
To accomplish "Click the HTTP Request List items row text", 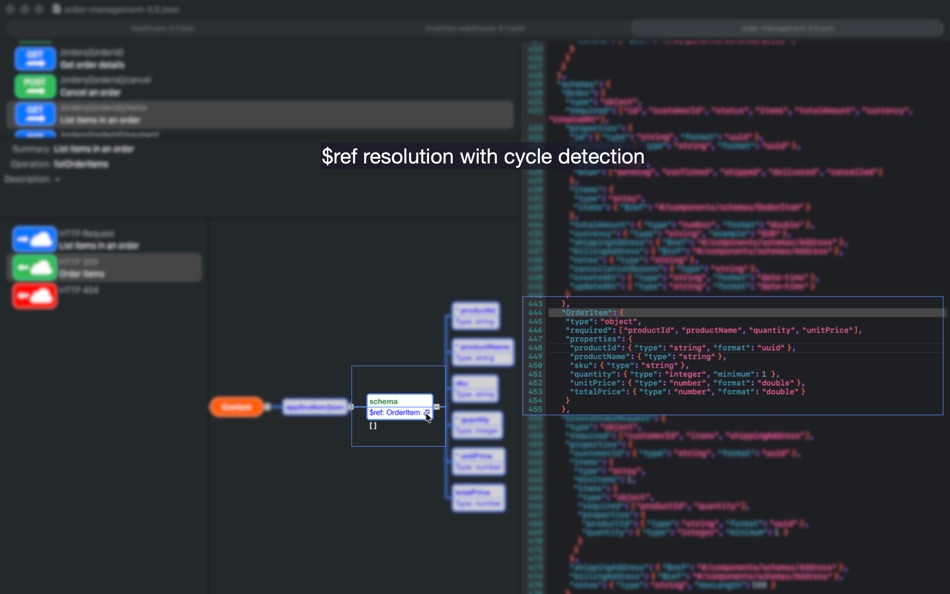I will coord(99,245).
